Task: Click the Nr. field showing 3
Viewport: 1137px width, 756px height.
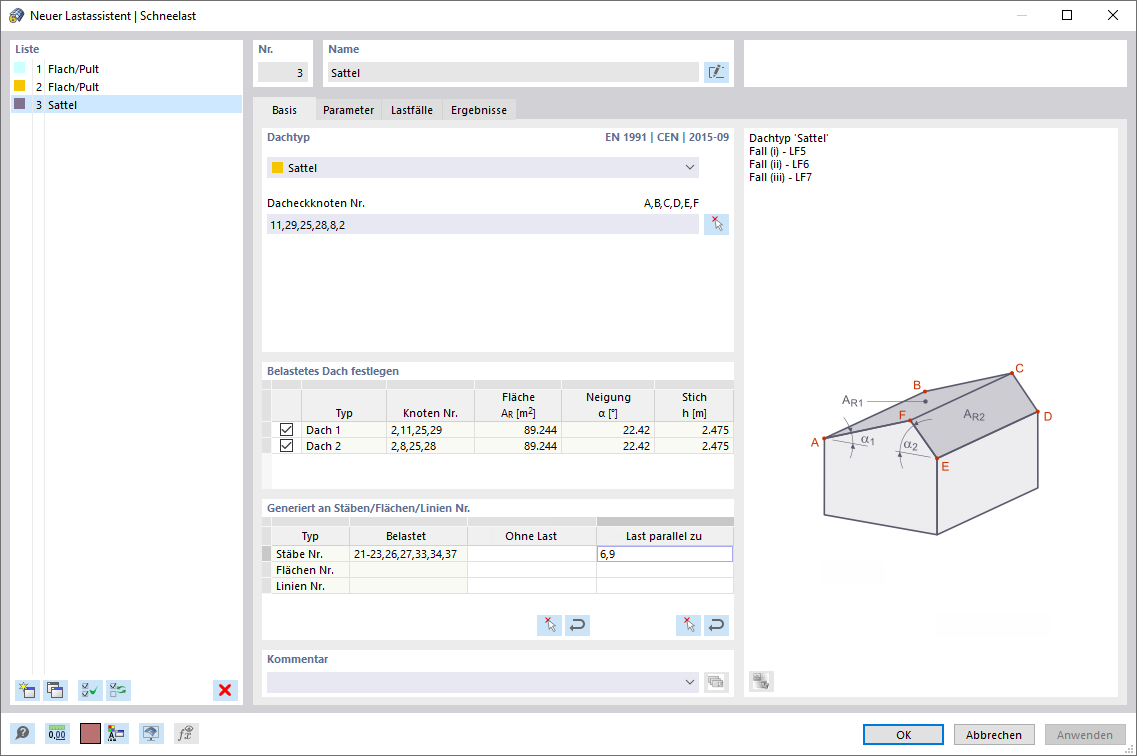Action: [x=283, y=72]
